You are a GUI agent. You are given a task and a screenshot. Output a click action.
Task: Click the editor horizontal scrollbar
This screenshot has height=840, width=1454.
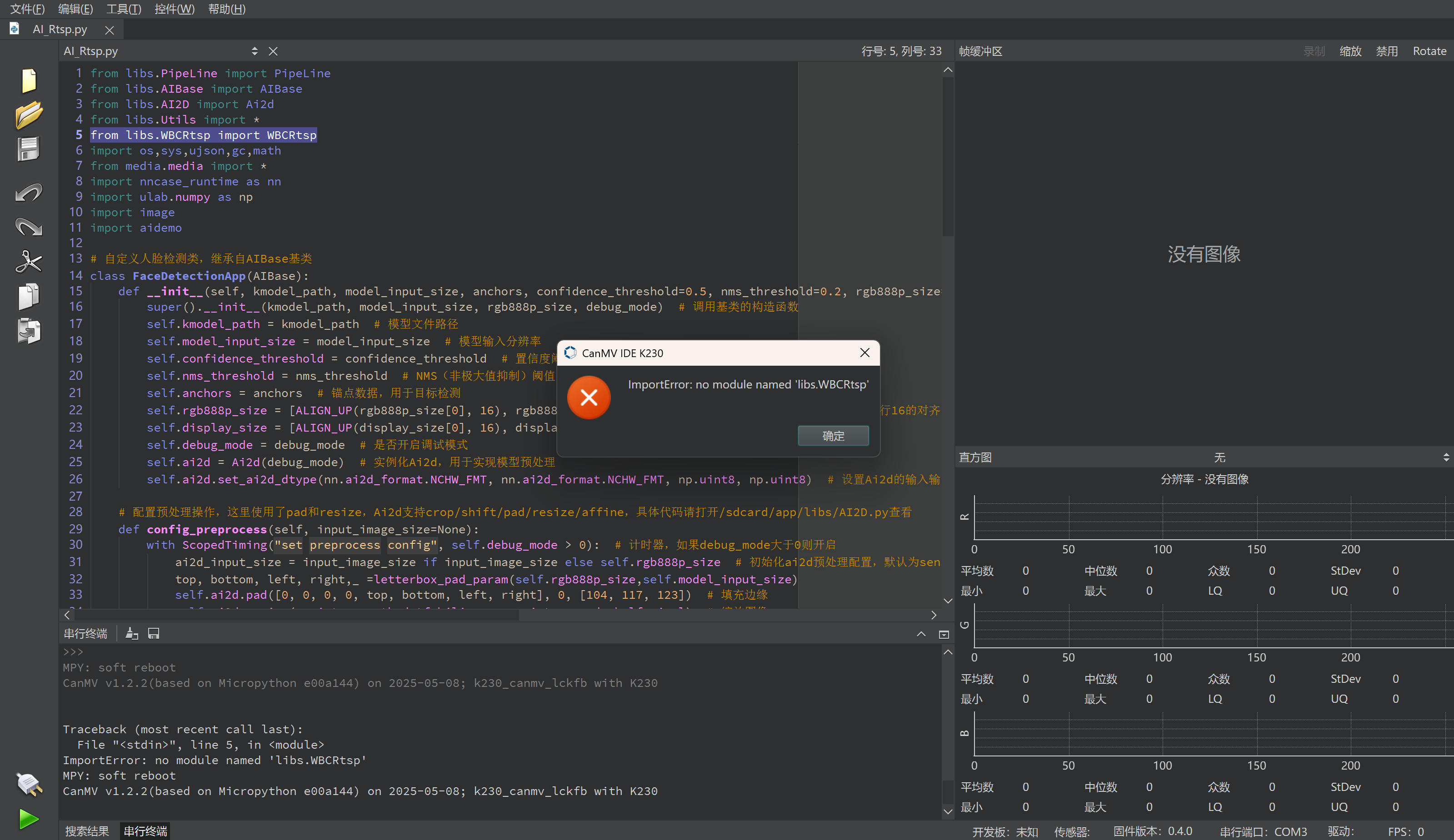tap(297, 615)
